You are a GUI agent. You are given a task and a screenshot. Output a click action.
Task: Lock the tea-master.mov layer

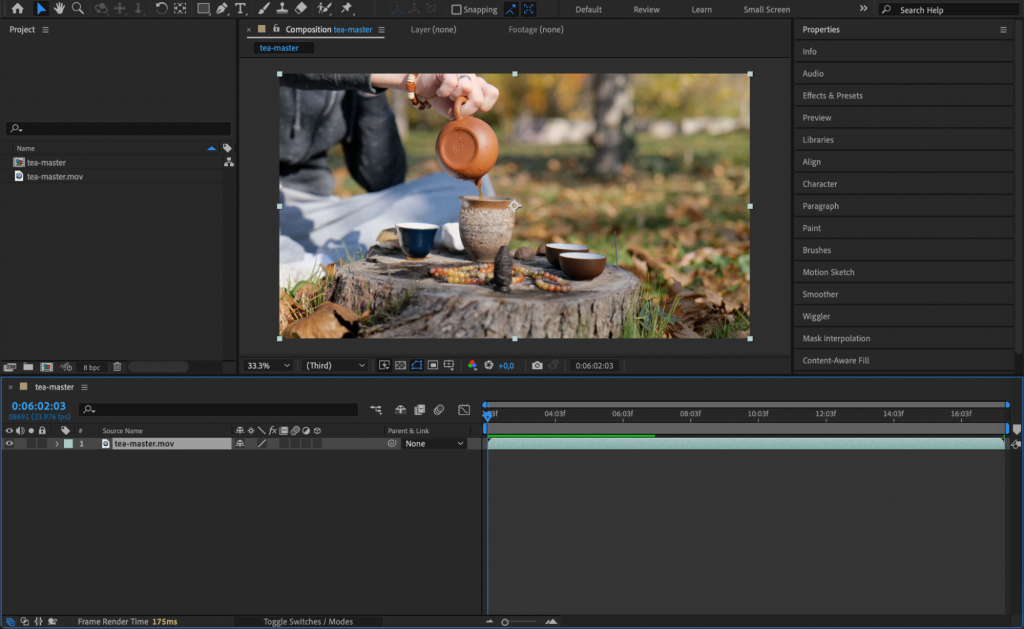click(41, 443)
